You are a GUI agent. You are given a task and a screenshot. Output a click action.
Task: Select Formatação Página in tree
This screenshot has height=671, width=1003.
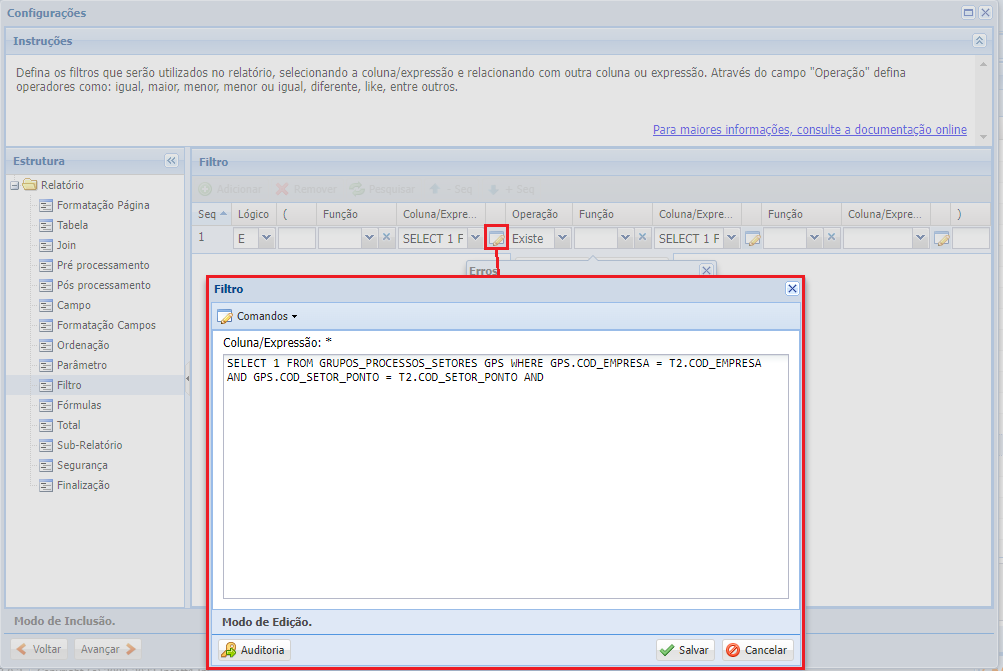(x=103, y=205)
